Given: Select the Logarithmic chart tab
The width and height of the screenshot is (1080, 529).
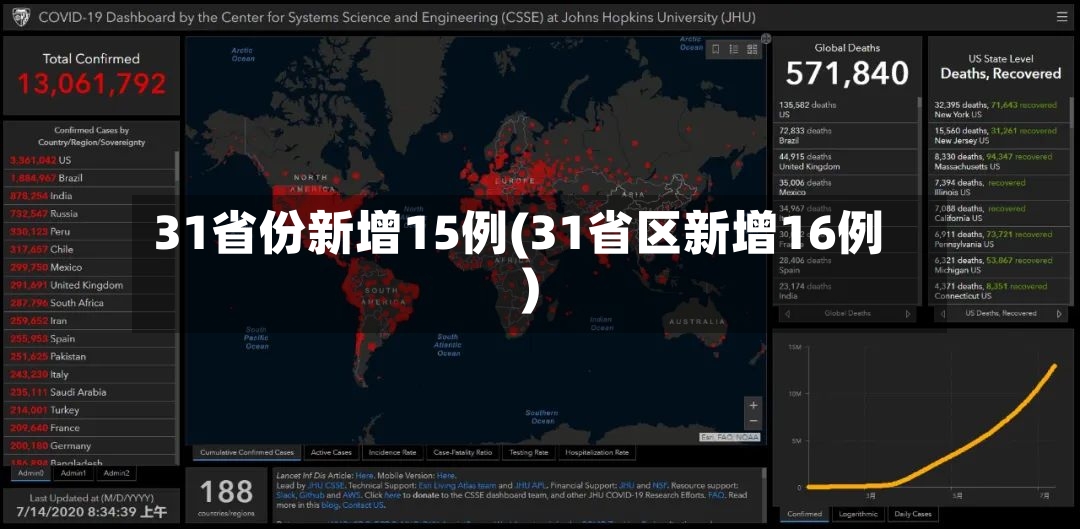Looking at the screenshot, I should tap(858, 514).
